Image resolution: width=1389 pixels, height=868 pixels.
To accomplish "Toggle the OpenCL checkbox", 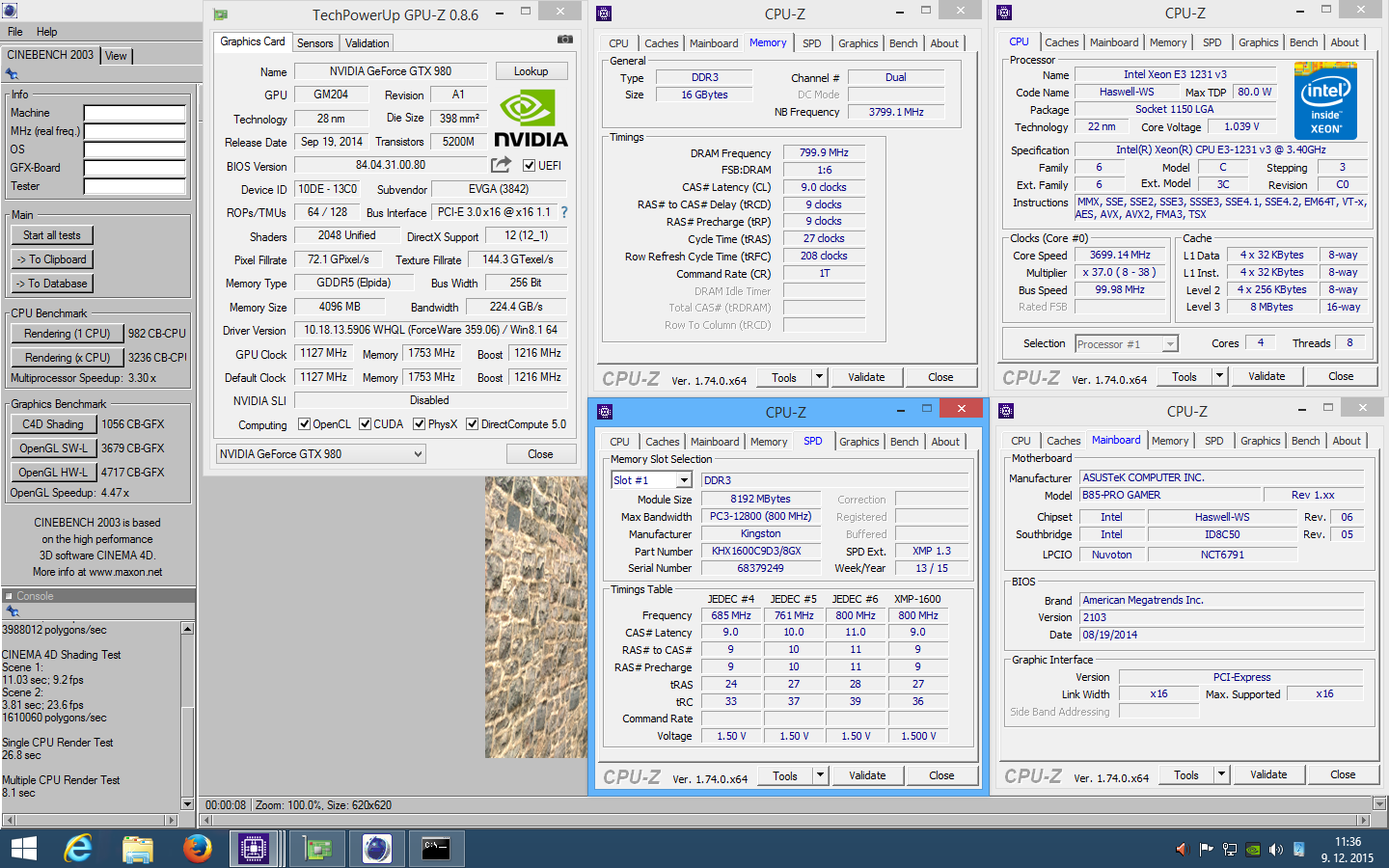I will pyautogui.click(x=305, y=423).
